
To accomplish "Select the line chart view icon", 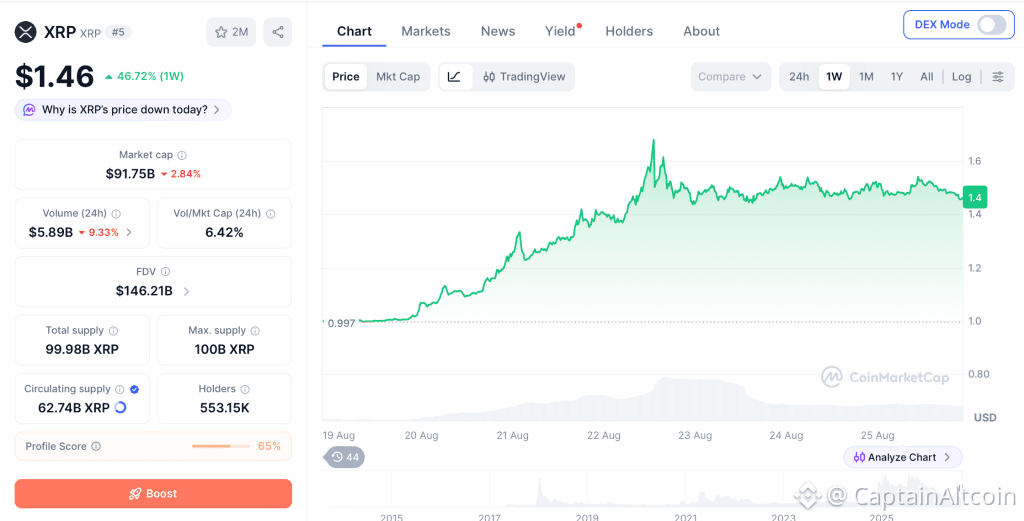I will tap(455, 77).
